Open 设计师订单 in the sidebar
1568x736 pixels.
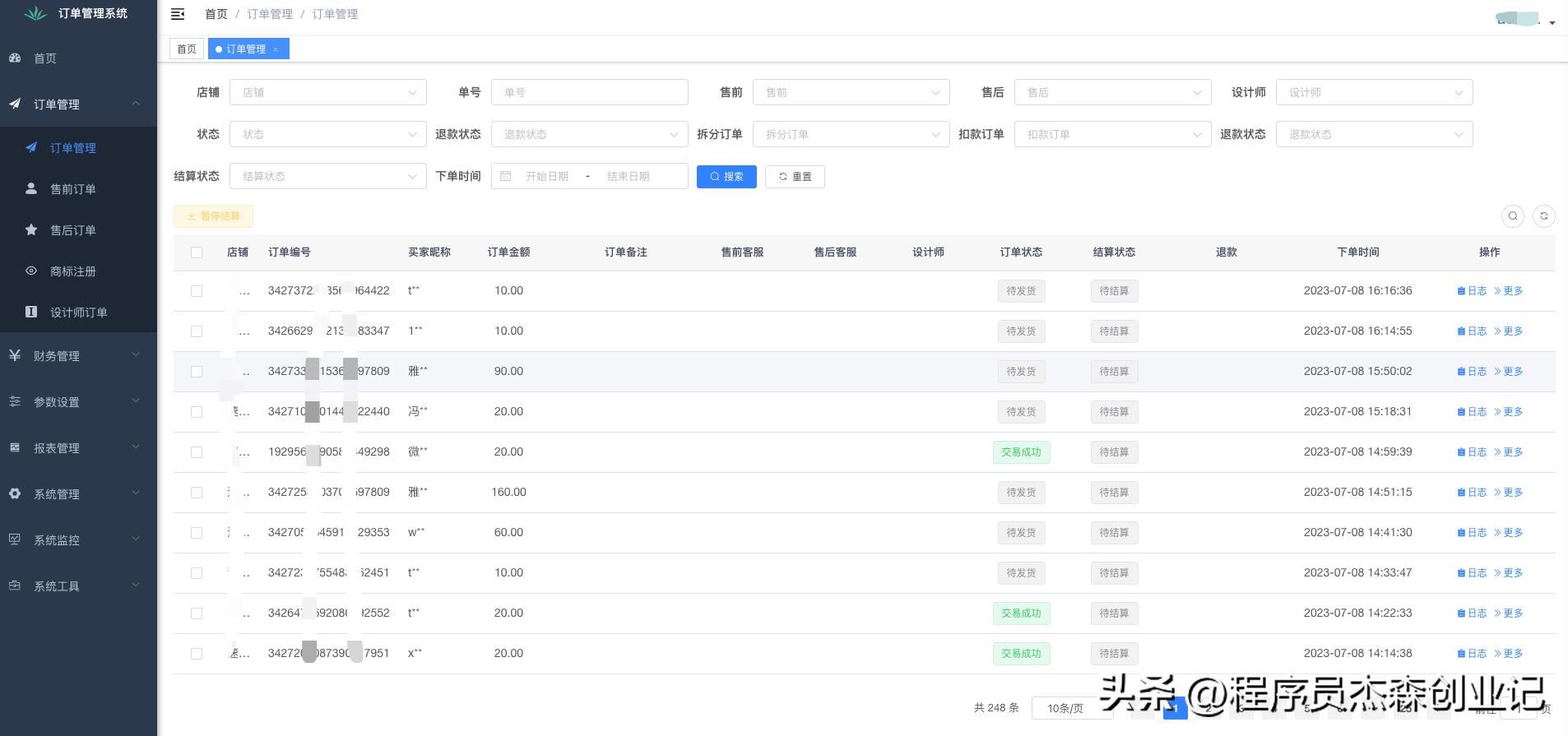[78, 312]
